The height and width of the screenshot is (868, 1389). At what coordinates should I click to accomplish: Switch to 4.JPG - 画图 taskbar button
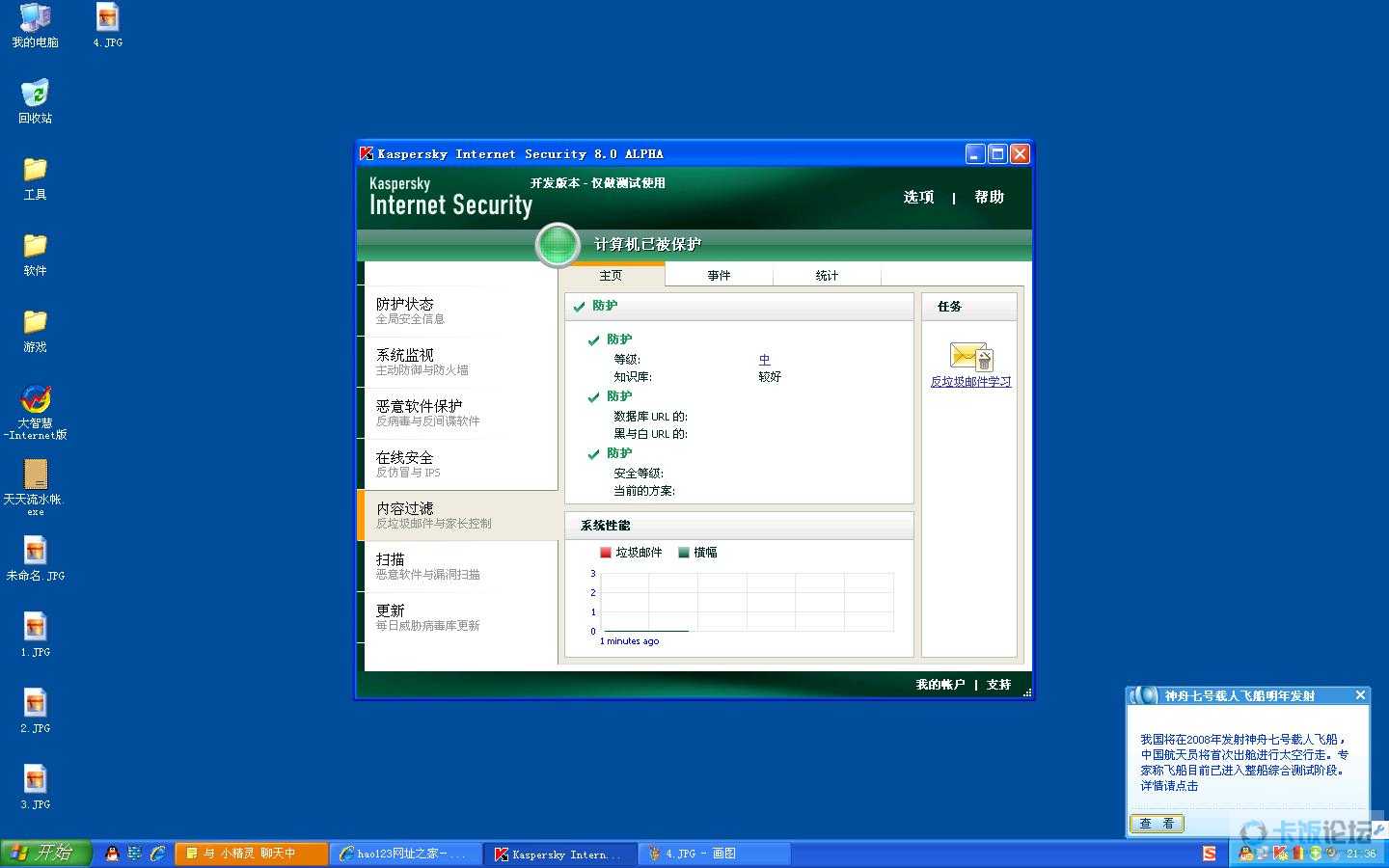coord(714,854)
